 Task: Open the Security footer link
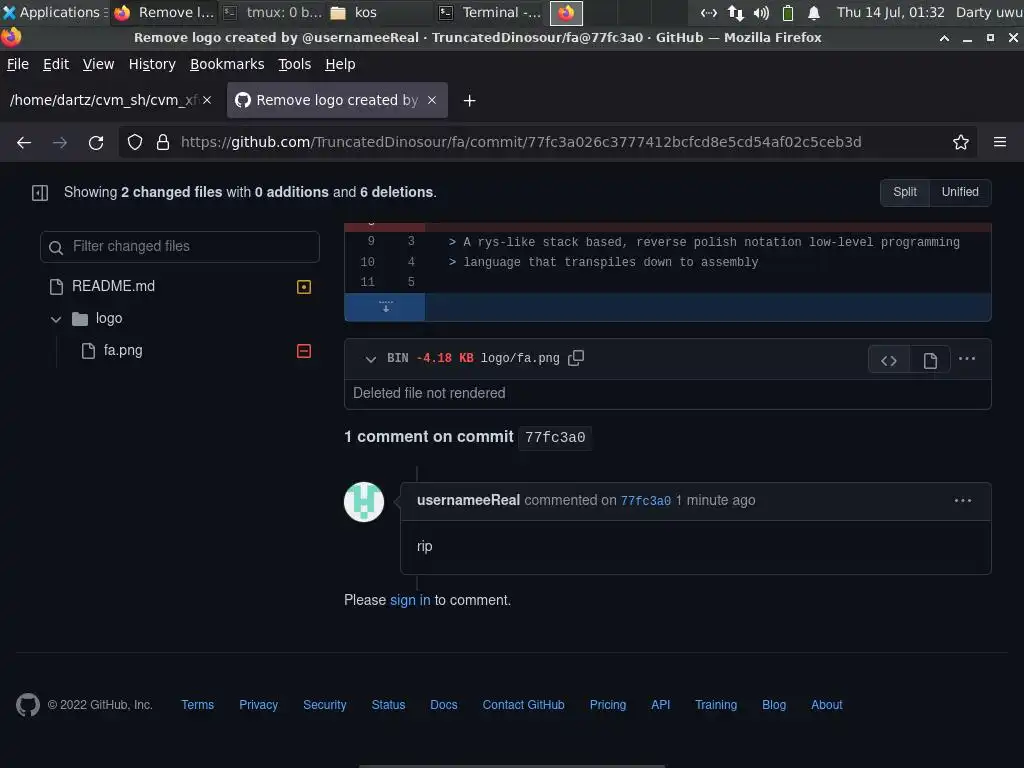[x=324, y=705]
